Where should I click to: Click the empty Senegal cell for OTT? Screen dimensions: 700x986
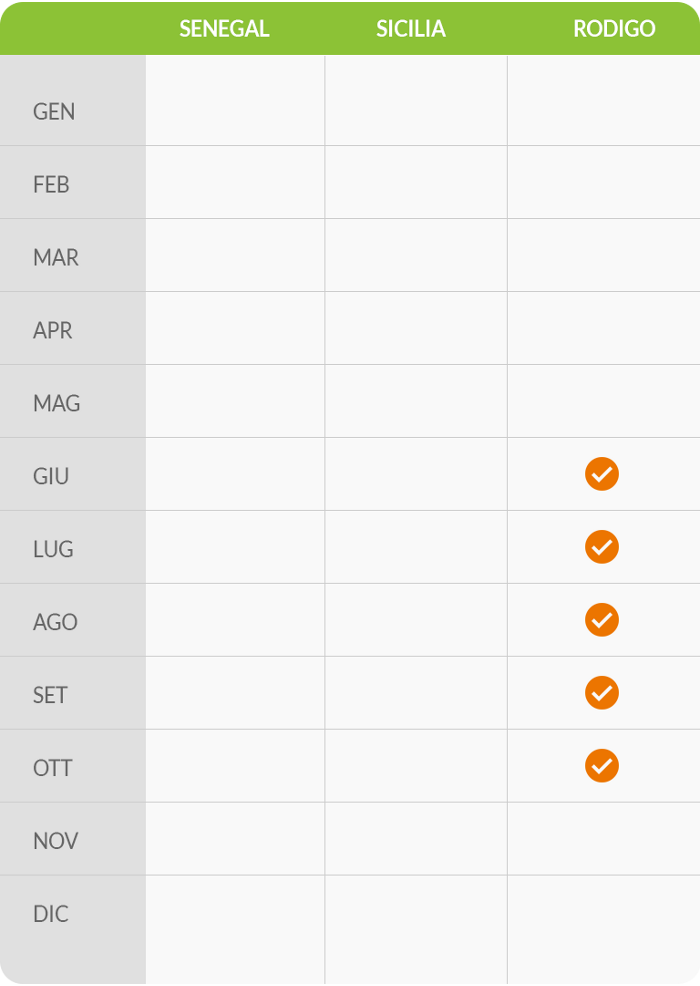(x=235, y=766)
